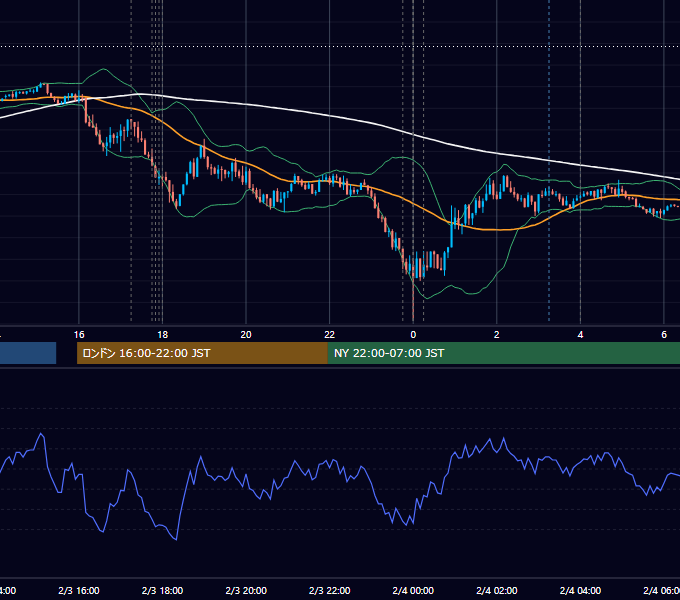The width and height of the screenshot is (680, 600).
Task: Click the blue oscillator line's lowest trough near 18:00
Action: (176, 539)
